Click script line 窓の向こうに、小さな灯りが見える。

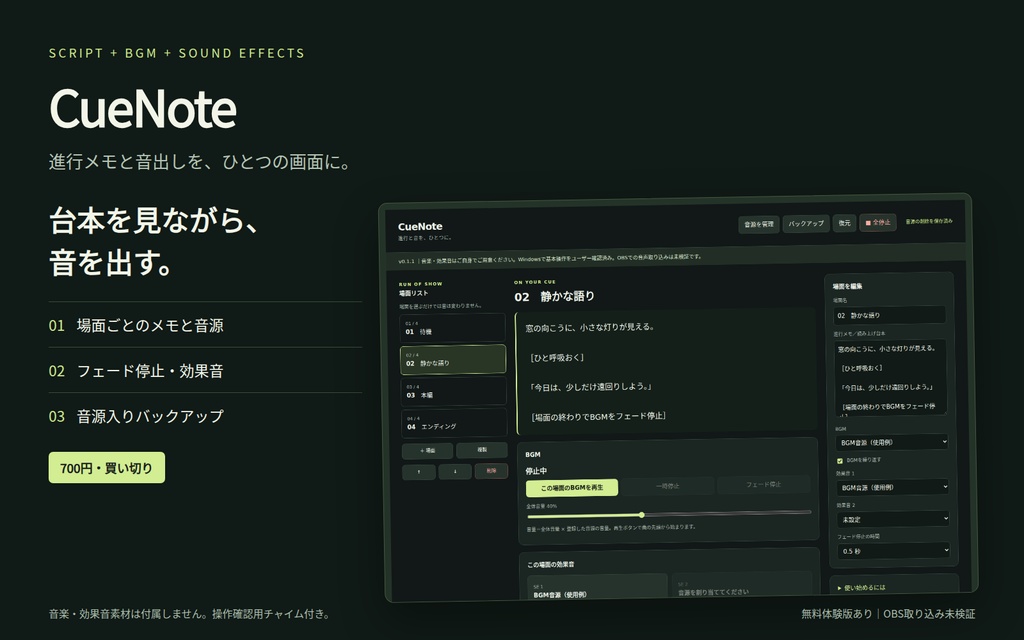pos(590,327)
